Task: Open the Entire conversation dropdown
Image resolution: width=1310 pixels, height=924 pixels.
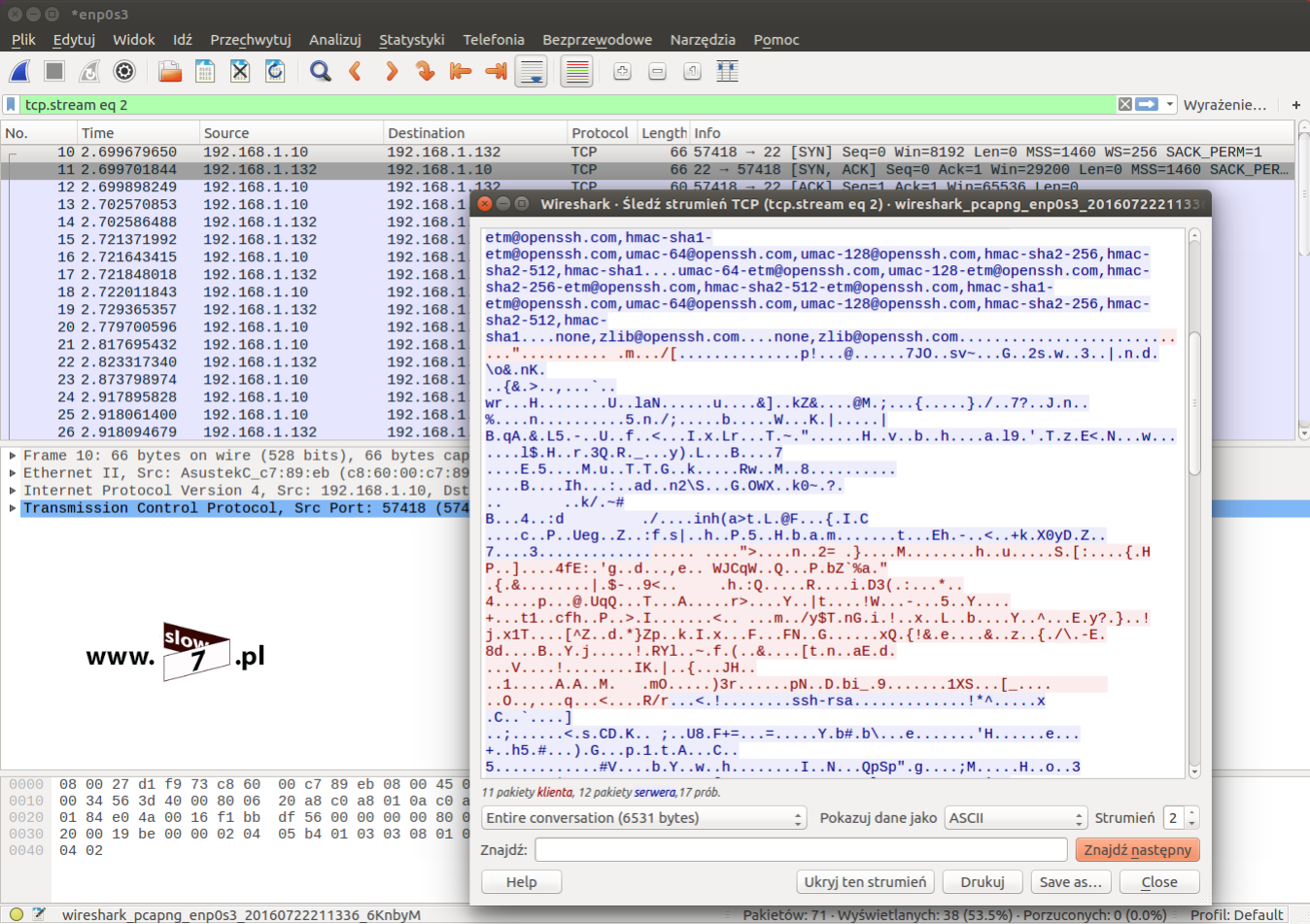Action: click(x=644, y=818)
